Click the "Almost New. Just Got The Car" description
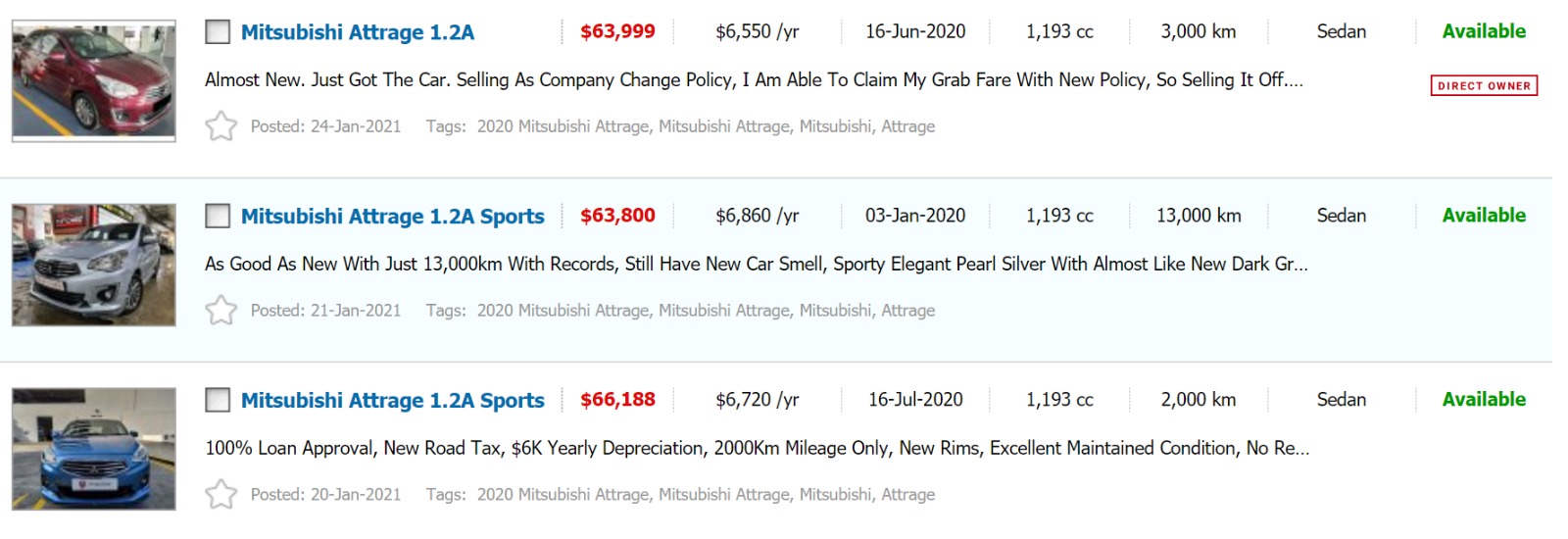The width and height of the screenshot is (1568, 539). [754, 80]
